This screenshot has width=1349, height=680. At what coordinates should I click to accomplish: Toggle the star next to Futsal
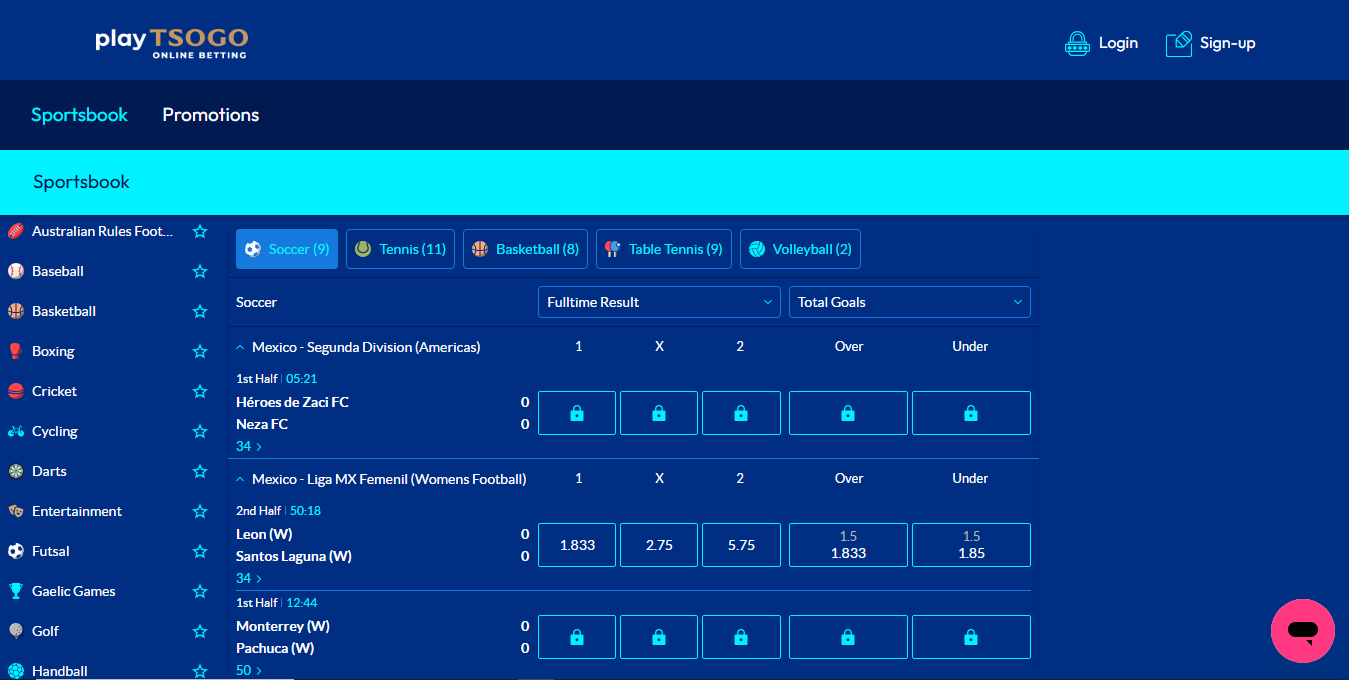pyautogui.click(x=199, y=551)
